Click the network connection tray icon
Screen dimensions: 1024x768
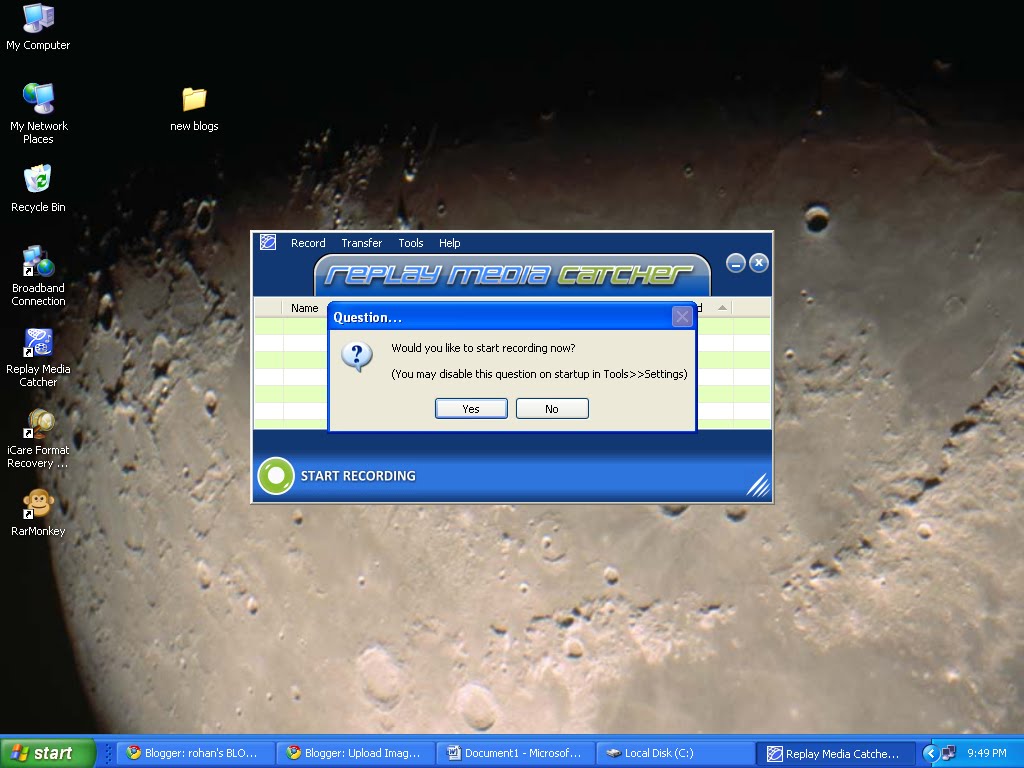click(x=949, y=753)
